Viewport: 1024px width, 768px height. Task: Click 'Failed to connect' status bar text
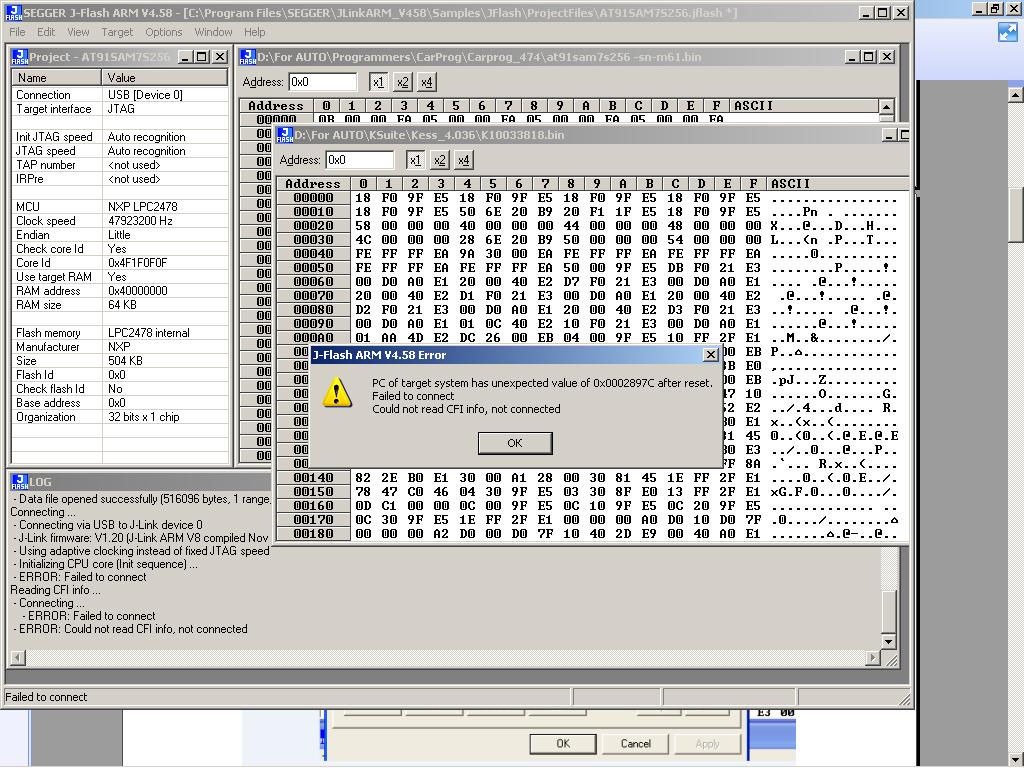(x=46, y=697)
